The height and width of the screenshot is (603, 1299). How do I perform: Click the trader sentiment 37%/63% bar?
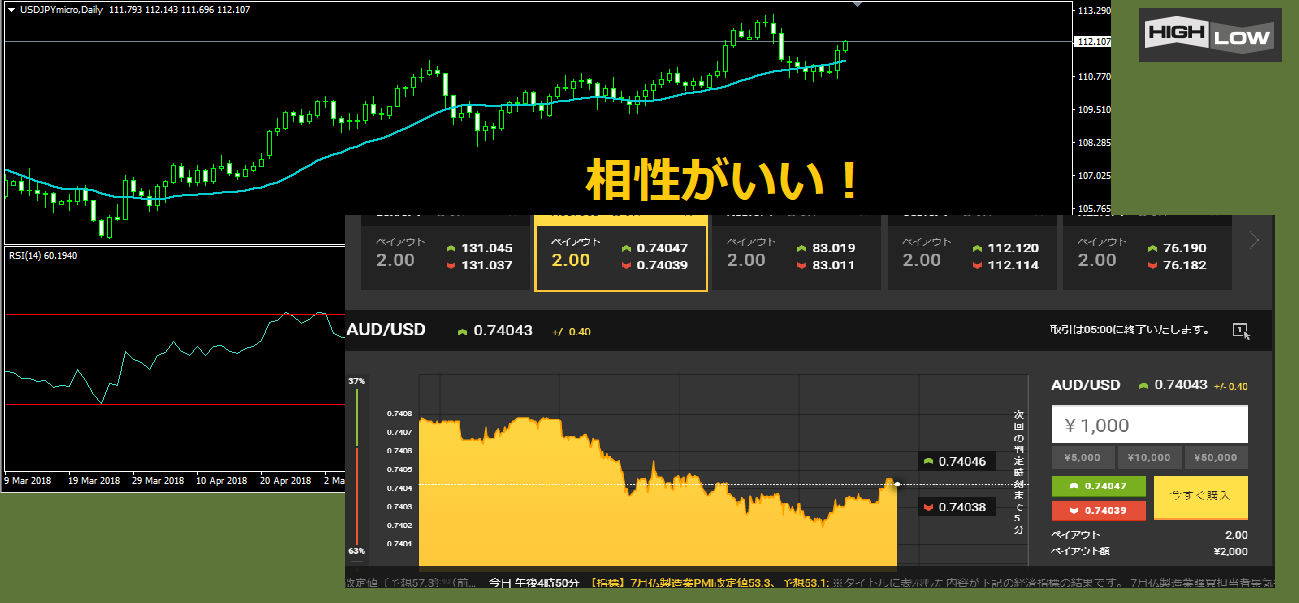pos(356,466)
